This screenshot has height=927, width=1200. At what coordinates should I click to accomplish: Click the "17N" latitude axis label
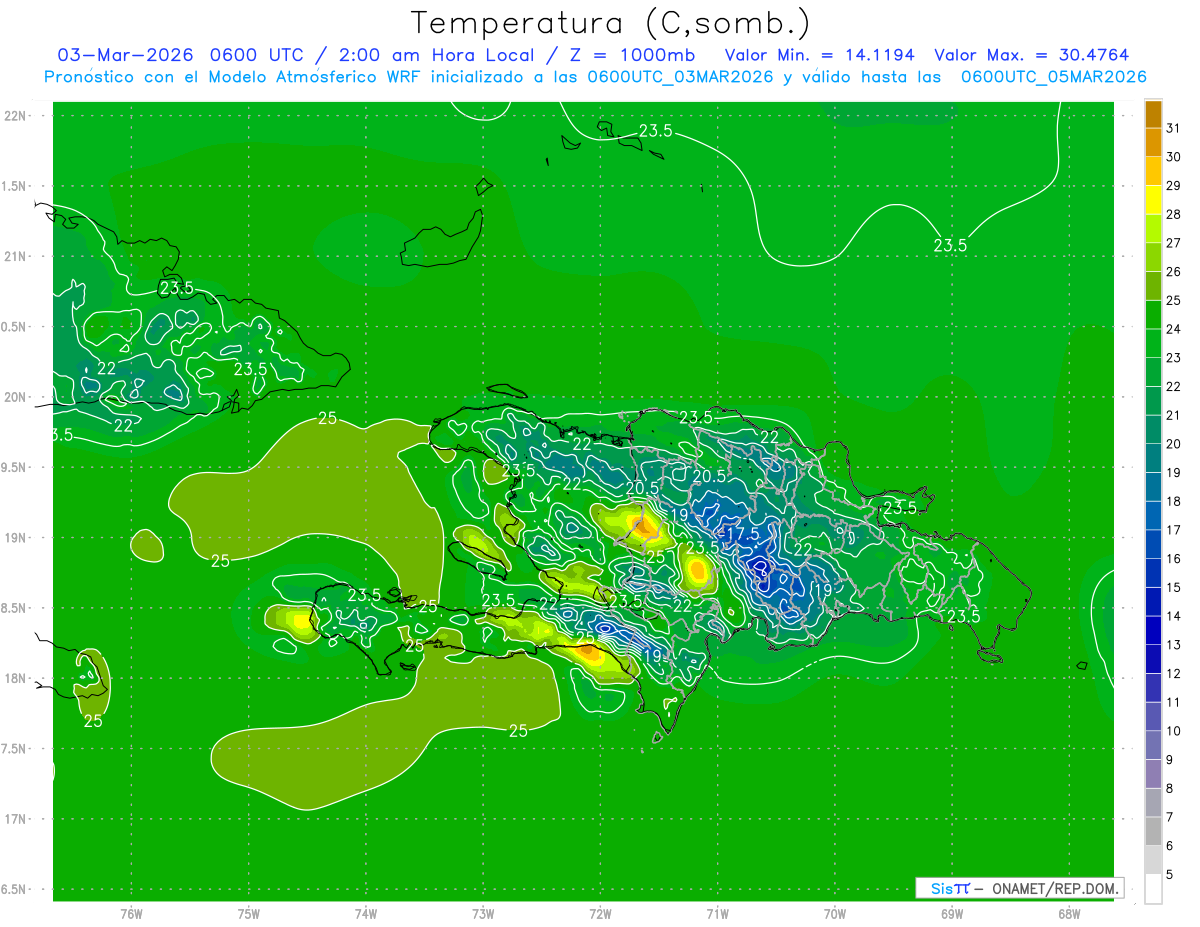click(x=14, y=819)
